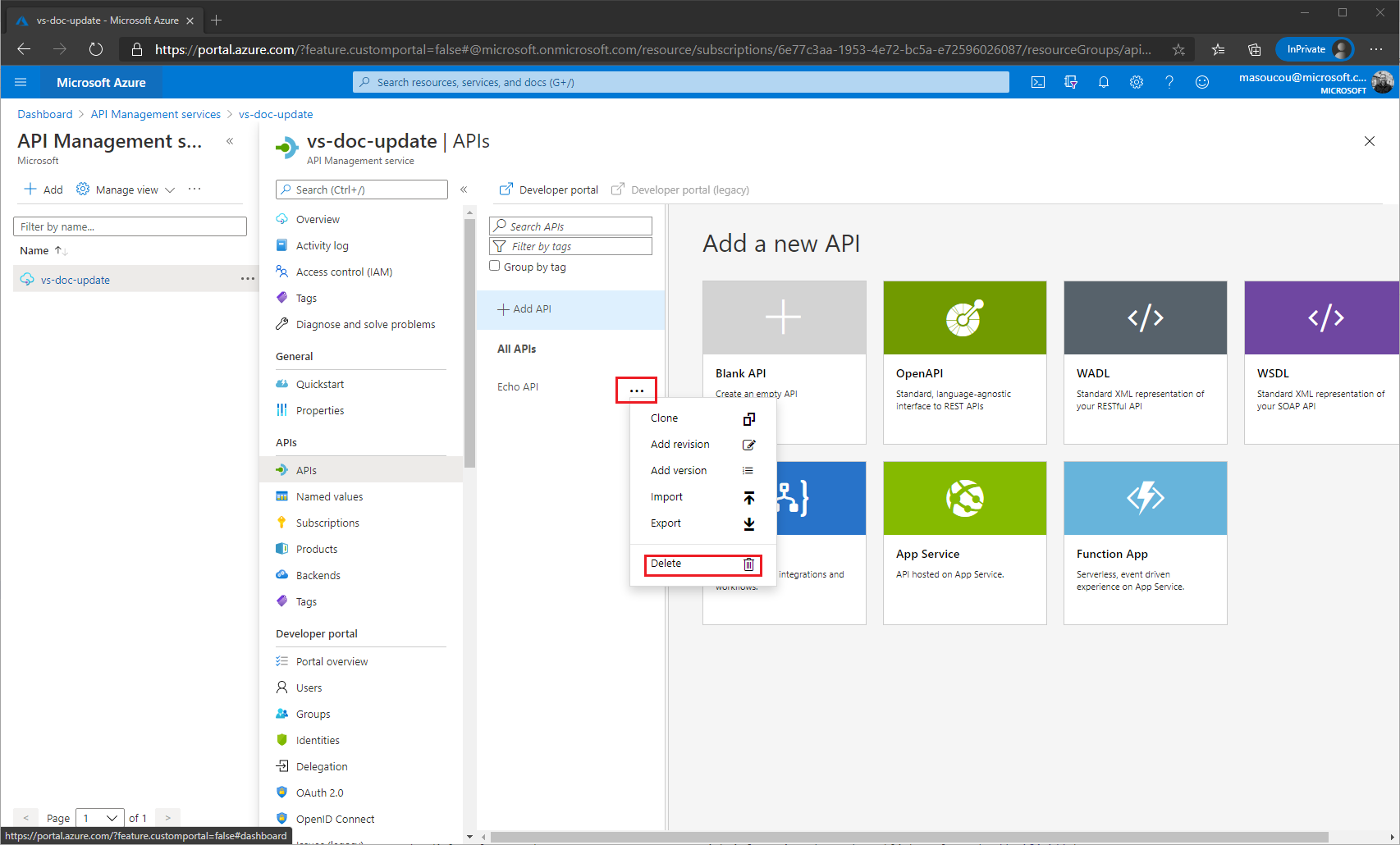The height and width of the screenshot is (845, 1400).
Task: Collapse the vs-doc-update resource menu
Action: (464, 190)
